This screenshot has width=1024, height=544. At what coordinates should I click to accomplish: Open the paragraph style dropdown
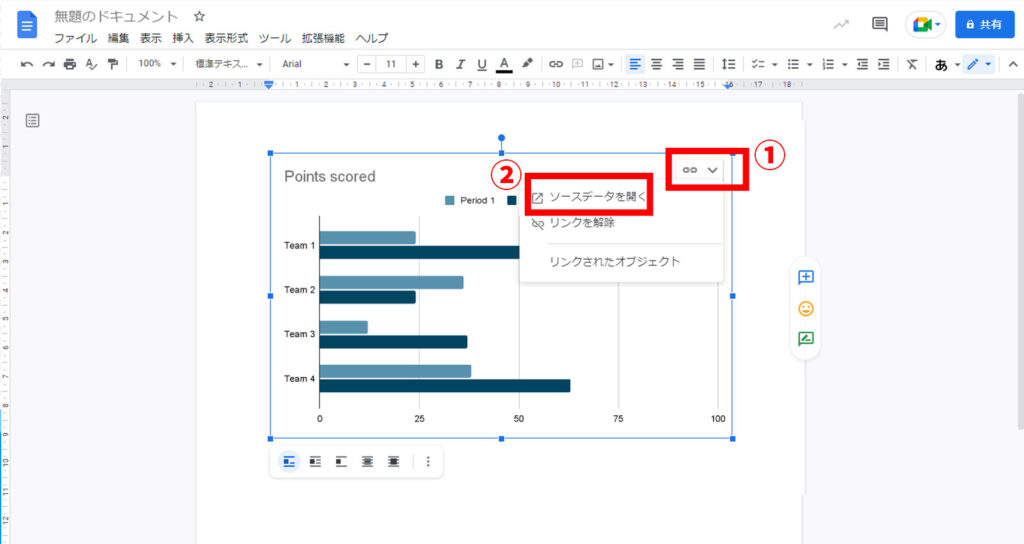pos(229,64)
